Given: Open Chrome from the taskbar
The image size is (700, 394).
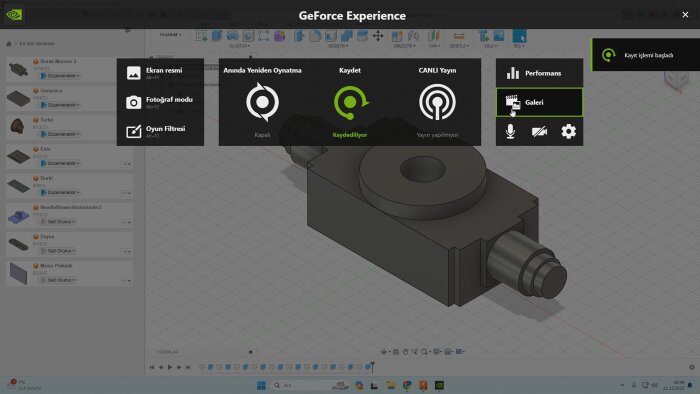Looking at the screenshot, I should click(x=407, y=385).
